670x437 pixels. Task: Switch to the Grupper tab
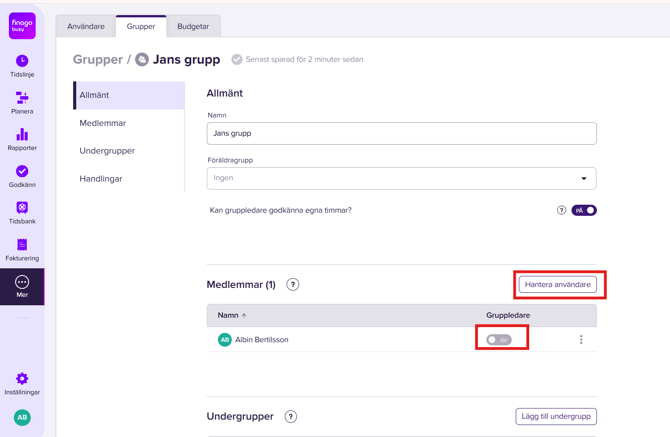pyautogui.click(x=141, y=26)
